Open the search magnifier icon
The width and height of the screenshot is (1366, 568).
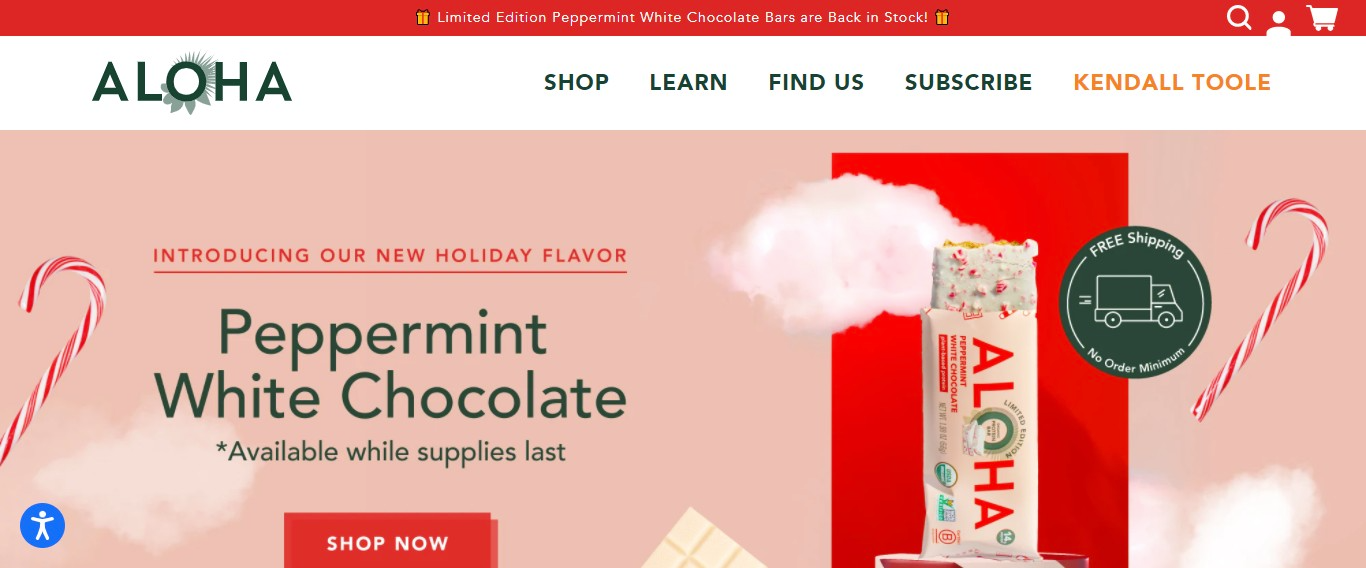point(1239,18)
